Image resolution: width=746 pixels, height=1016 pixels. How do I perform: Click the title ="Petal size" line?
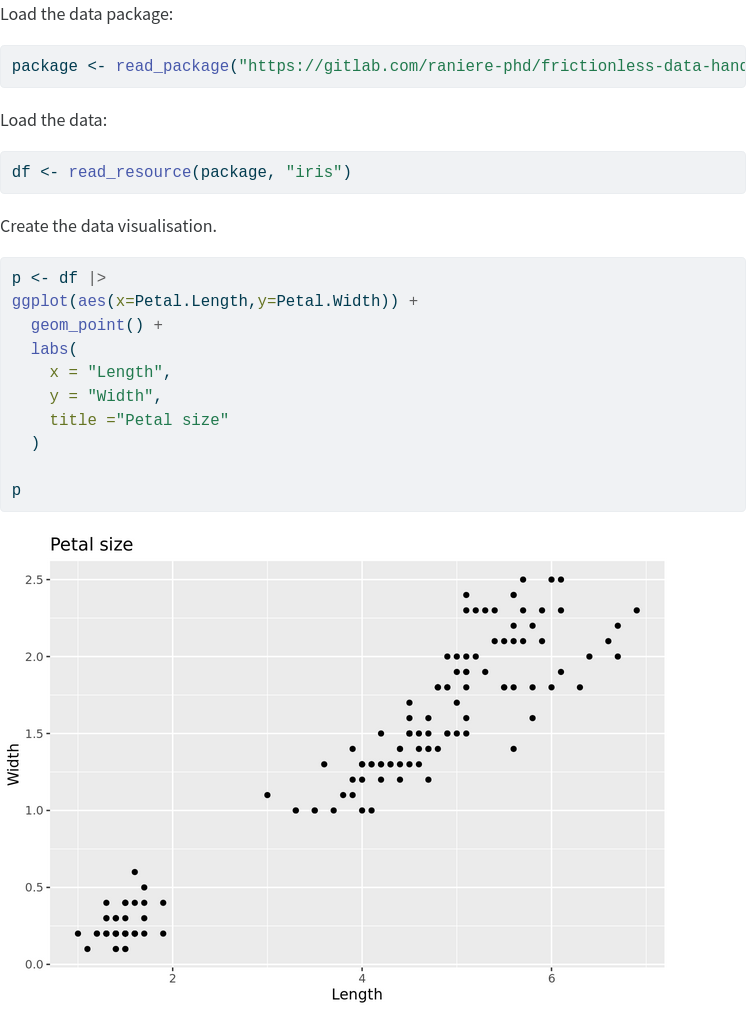(x=139, y=420)
